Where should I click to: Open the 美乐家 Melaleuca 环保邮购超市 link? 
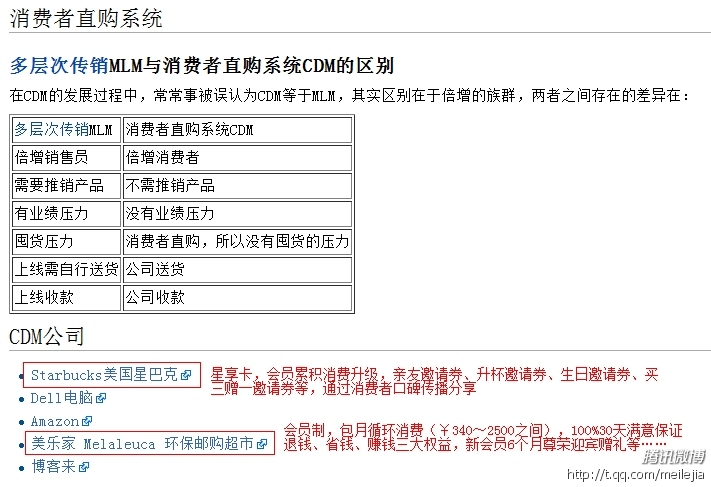142,443
